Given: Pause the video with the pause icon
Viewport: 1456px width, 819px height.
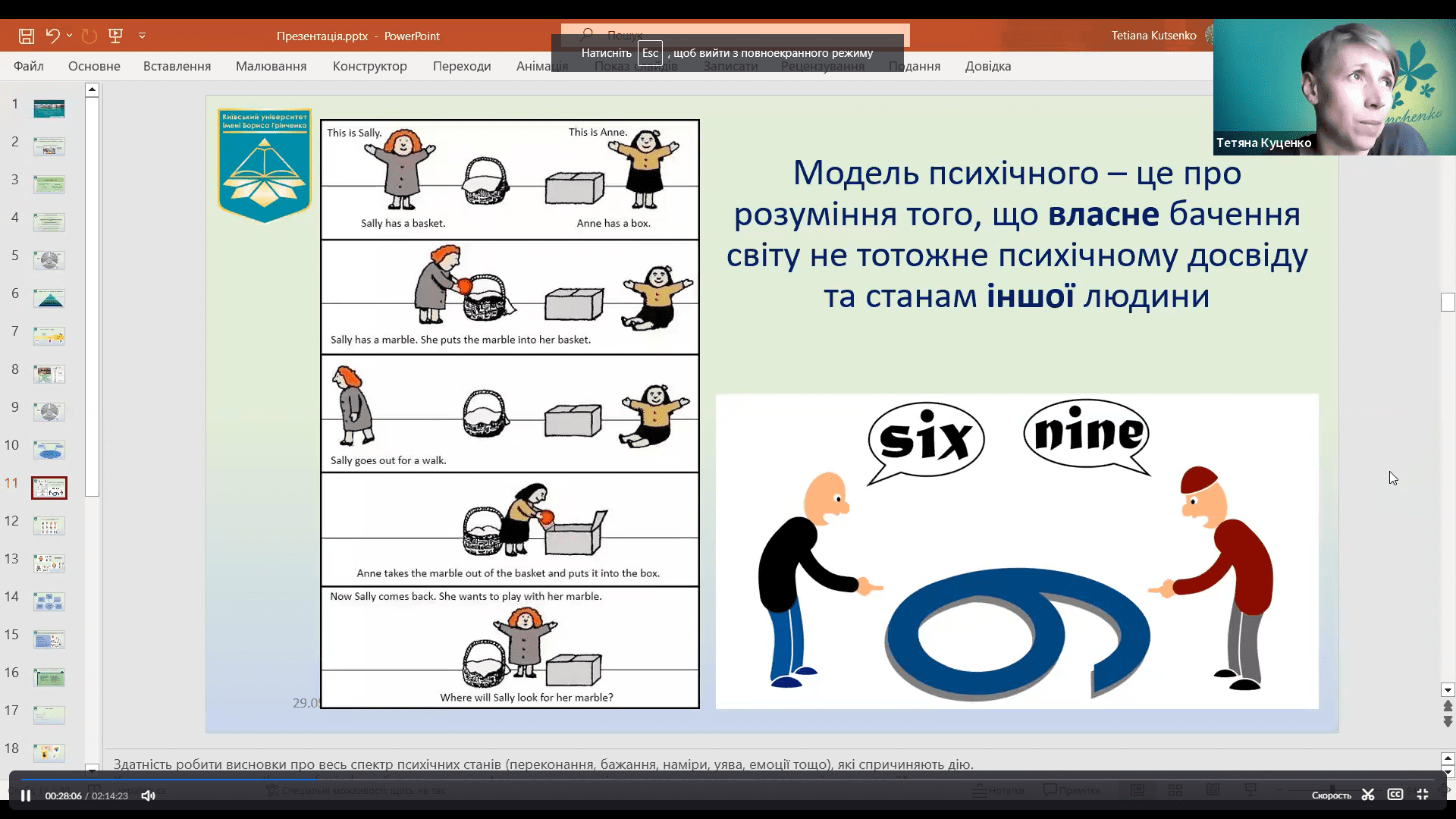Looking at the screenshot, I should (x=25, y=795).
